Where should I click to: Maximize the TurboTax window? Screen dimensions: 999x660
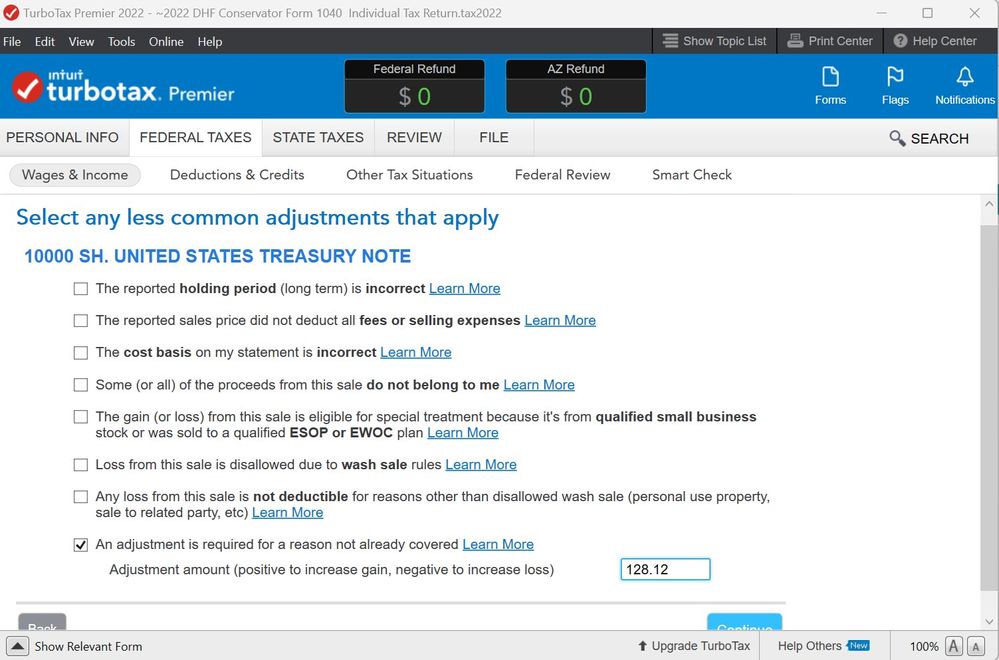pos(928,13)
